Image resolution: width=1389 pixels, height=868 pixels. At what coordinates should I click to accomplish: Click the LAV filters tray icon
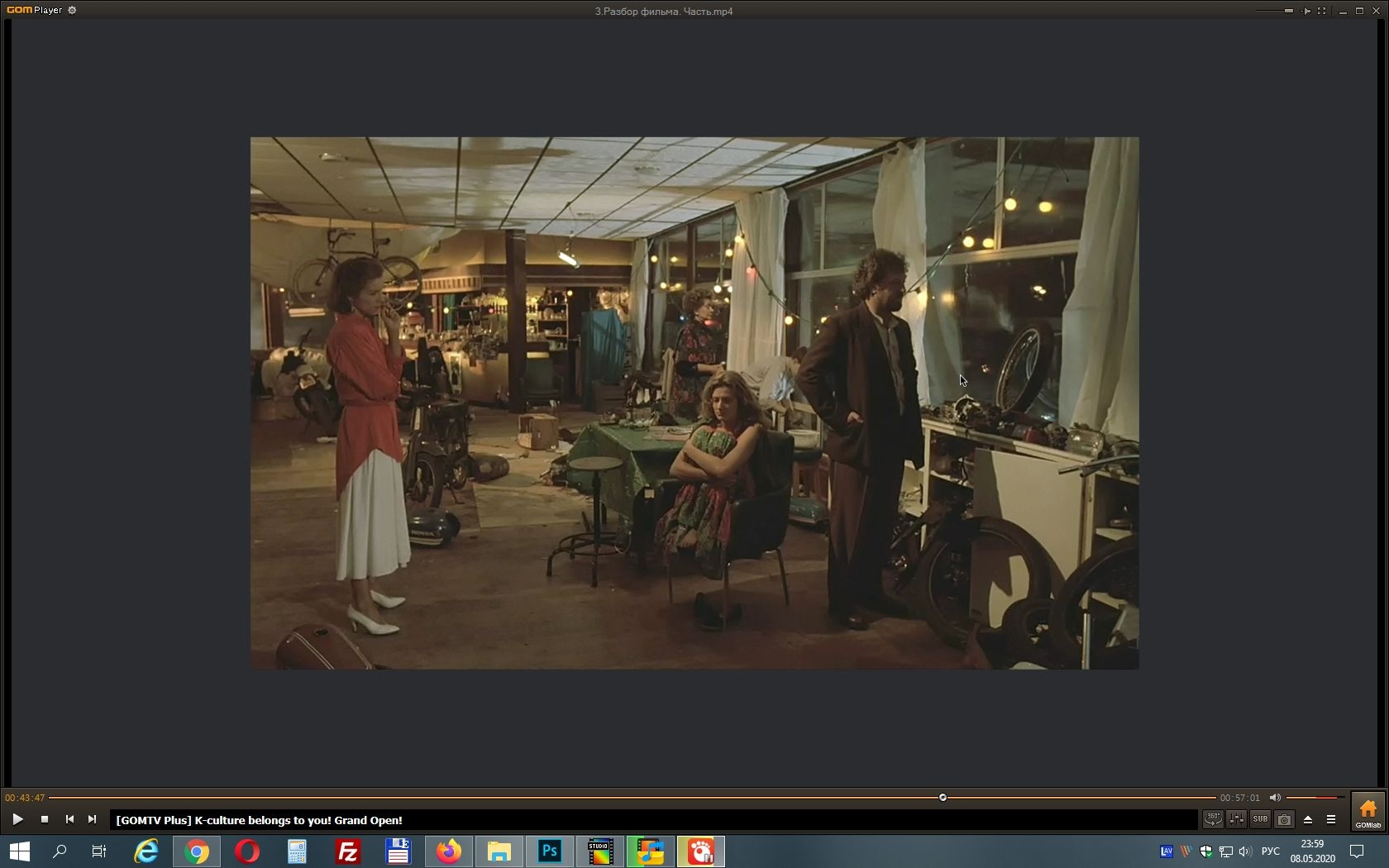(x=1167, y=851)
